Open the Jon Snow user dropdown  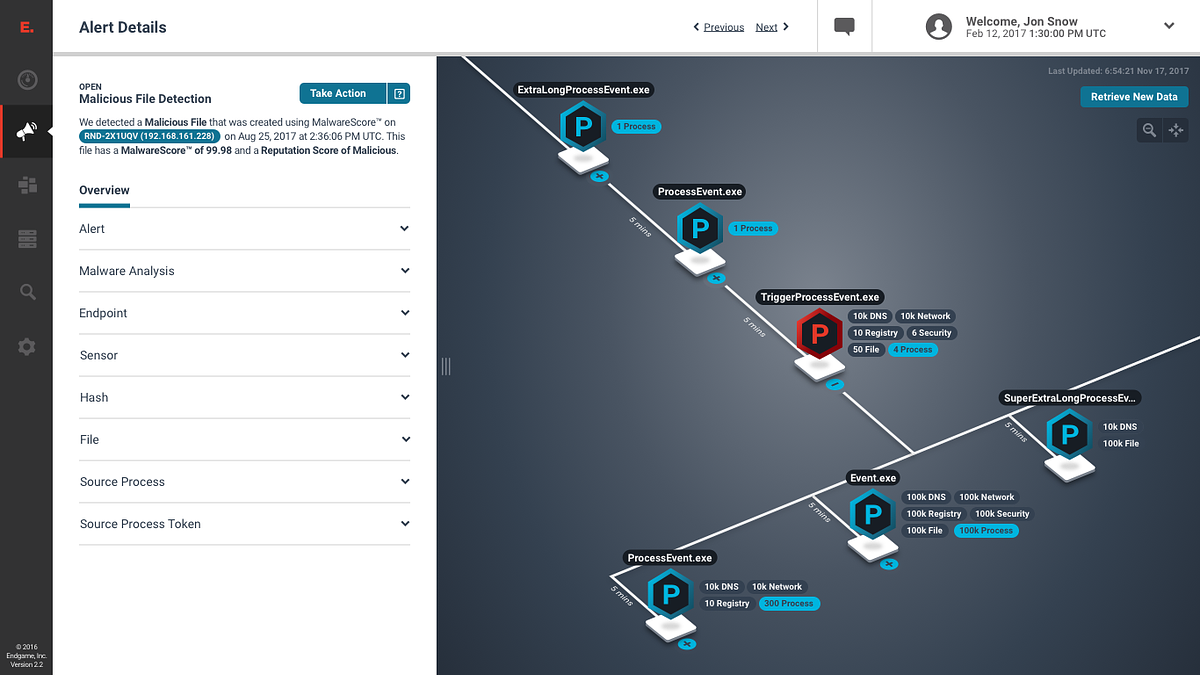1168,26
